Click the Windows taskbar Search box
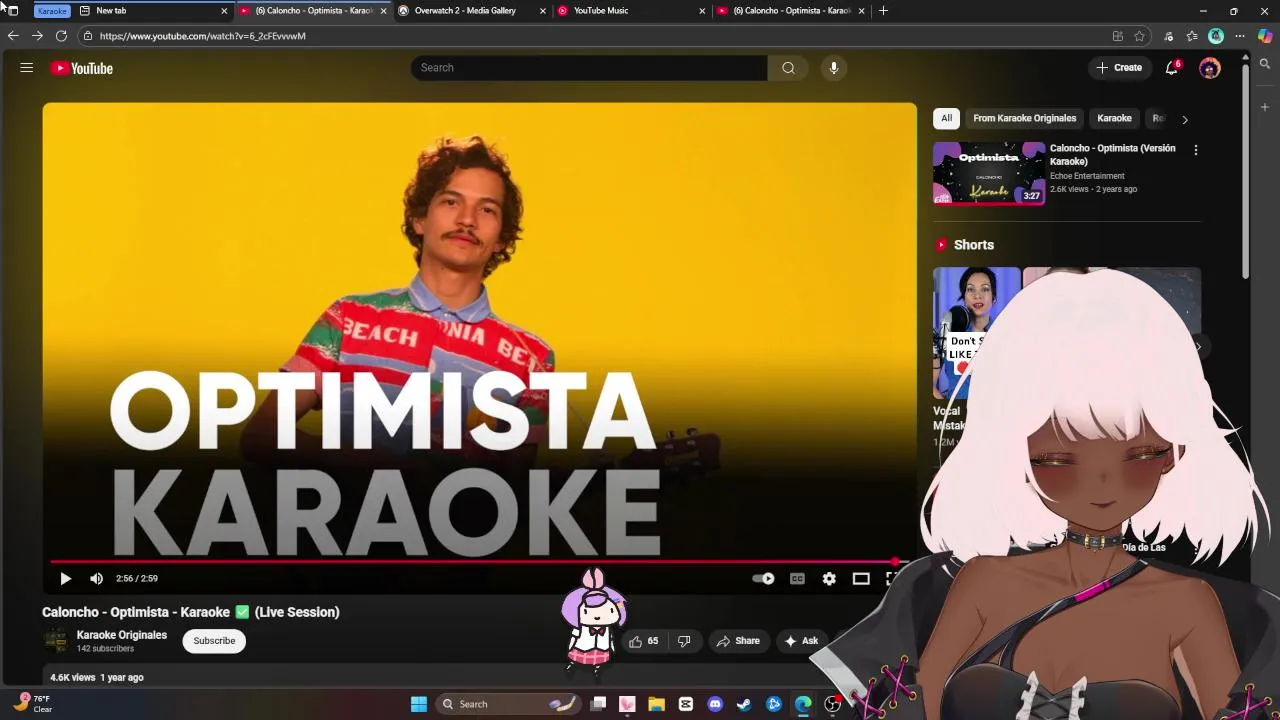Viewport: 1280px width, 720px height. click(509, 704)
